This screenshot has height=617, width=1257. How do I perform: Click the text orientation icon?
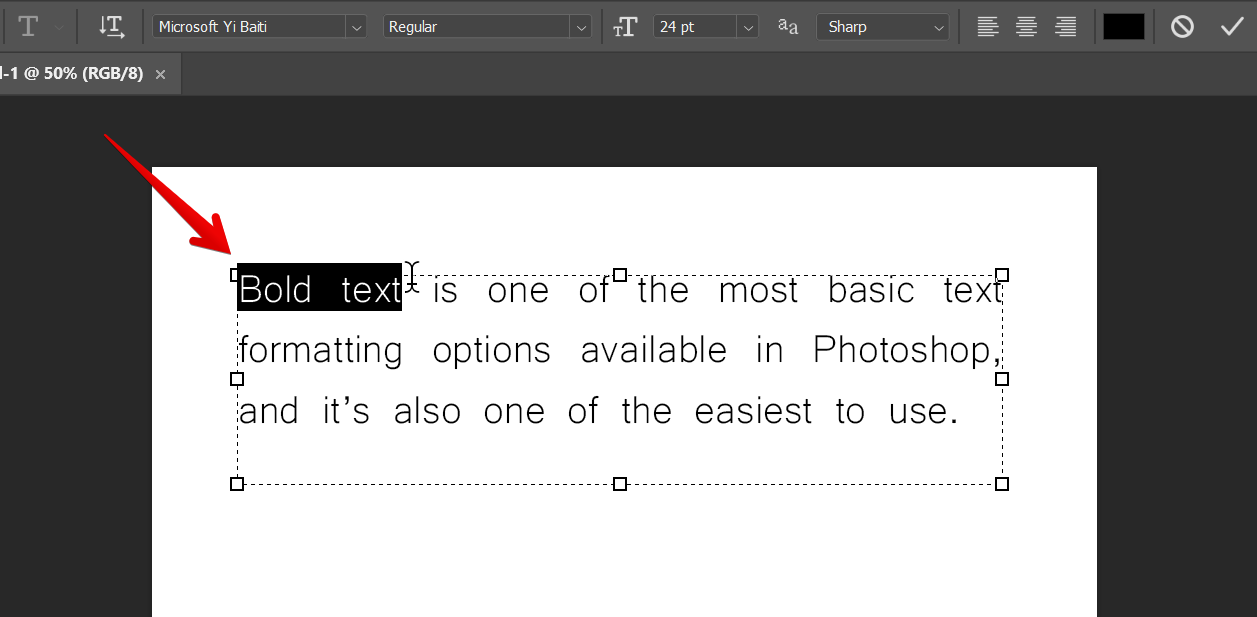coord(111,26)
